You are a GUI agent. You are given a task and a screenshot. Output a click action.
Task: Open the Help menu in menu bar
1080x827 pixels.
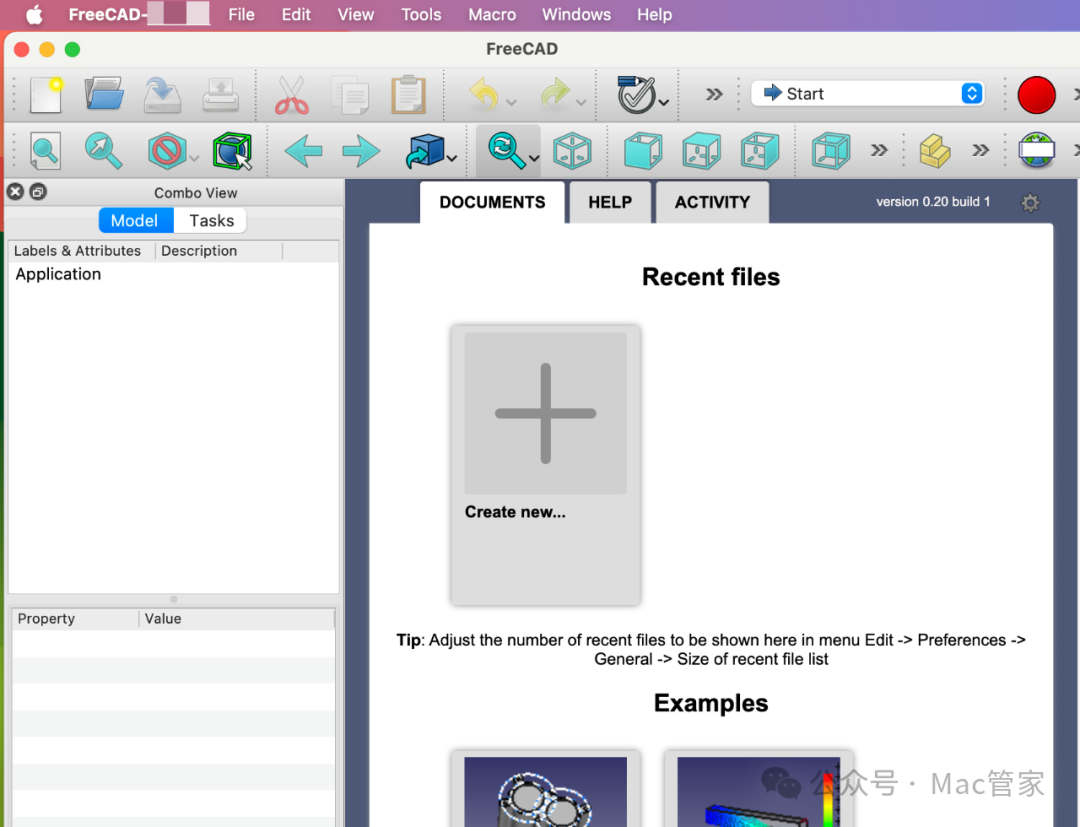pos(654,14)
